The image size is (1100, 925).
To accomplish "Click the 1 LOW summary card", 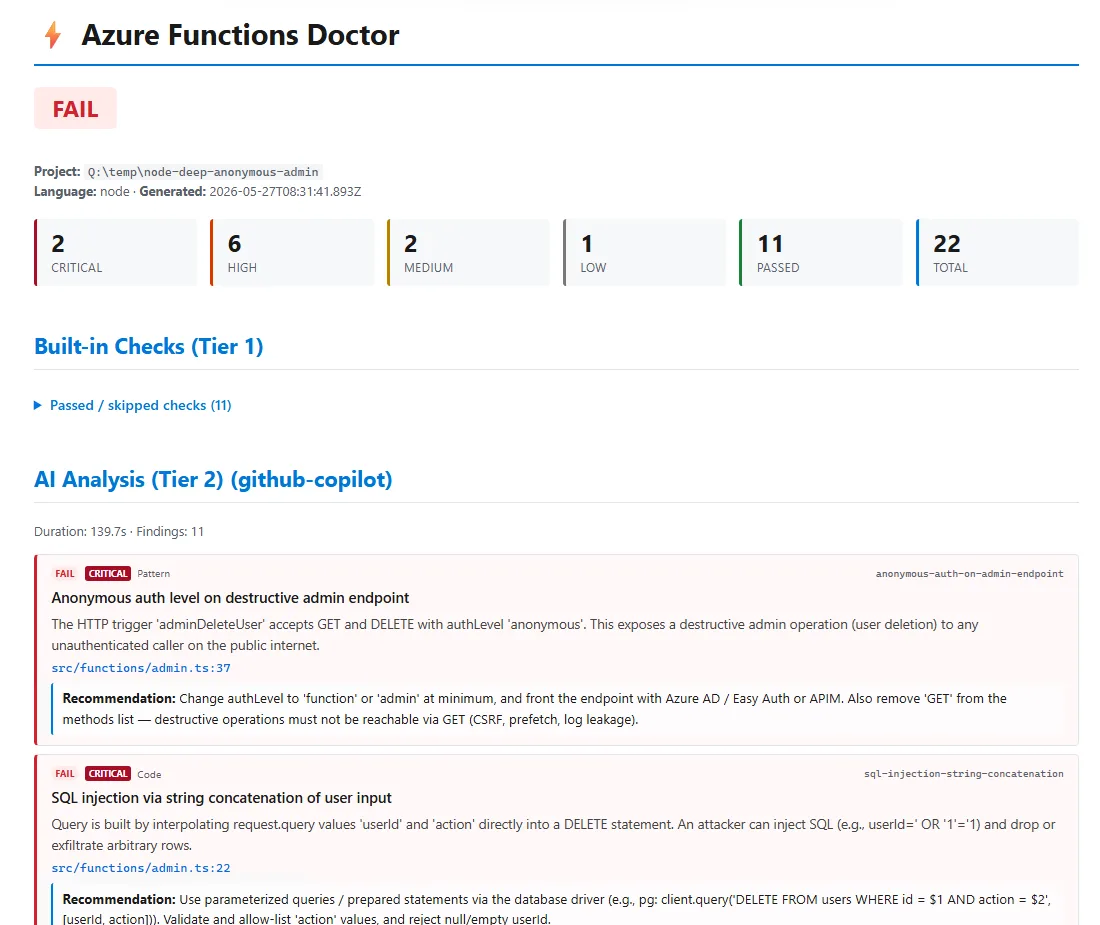I will pos(645,252).
